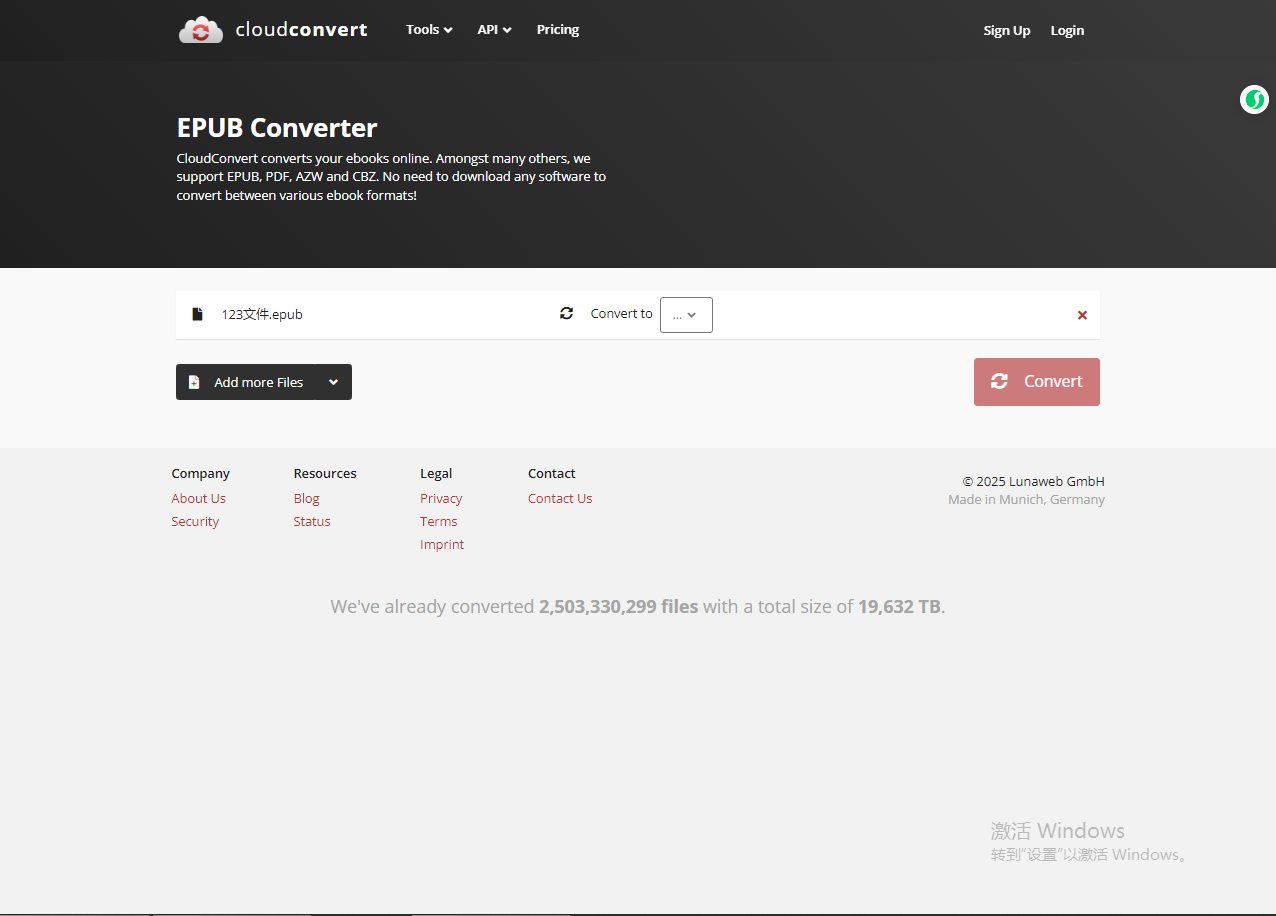Click the green browser extension icon

1254,99
